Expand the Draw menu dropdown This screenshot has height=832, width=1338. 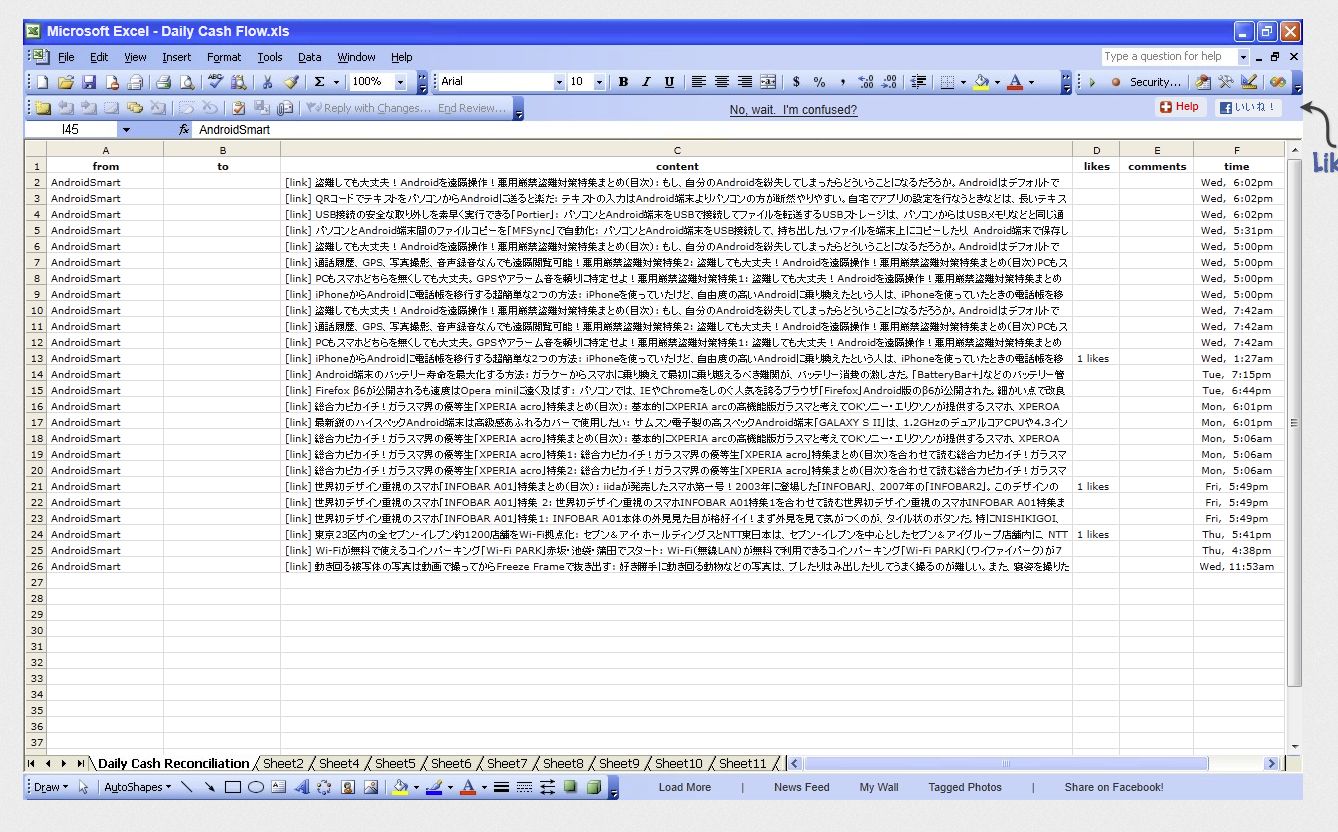[50, 787]
